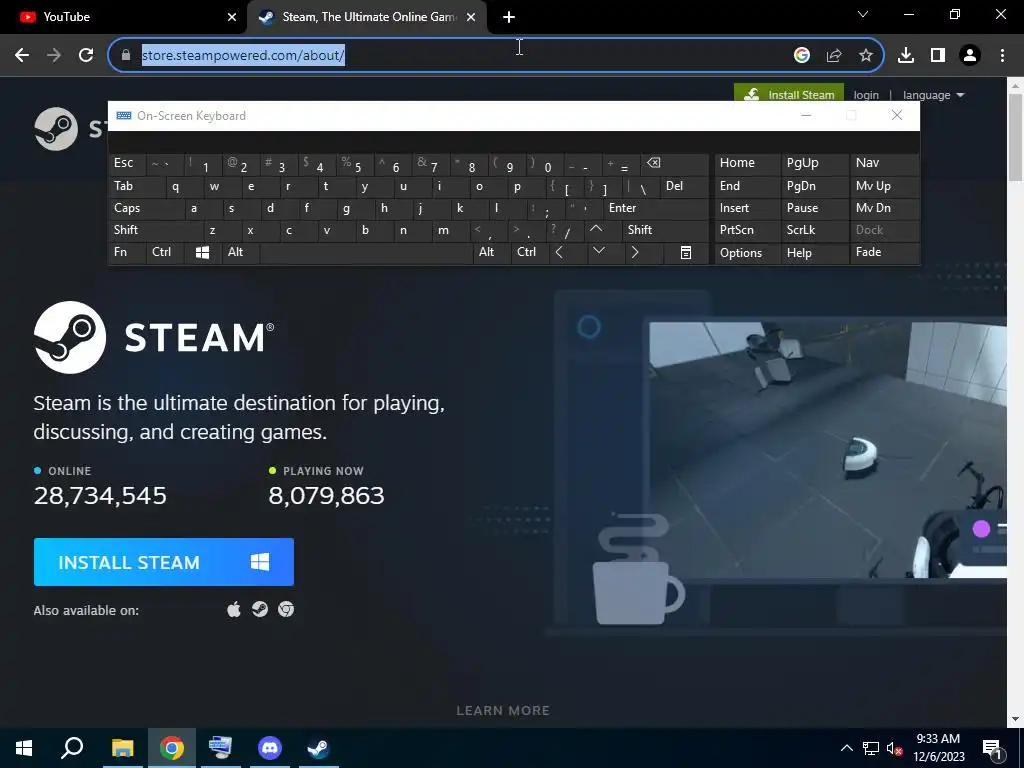This screenshot has width=1024, height=768.
Task: Toggle the left Shift key
Action: pyautogui.click(x=155, y=230)
